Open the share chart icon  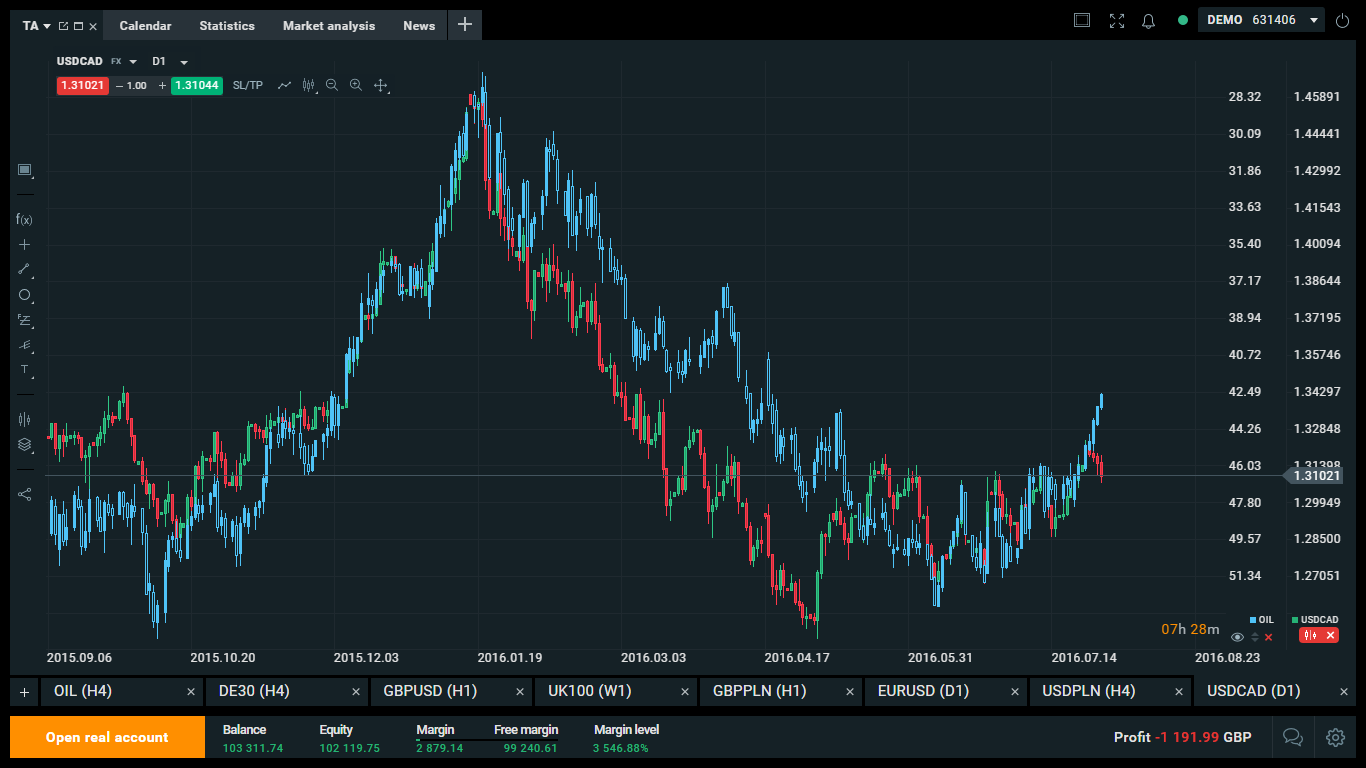pyautogui.click(x=24, y=494)
